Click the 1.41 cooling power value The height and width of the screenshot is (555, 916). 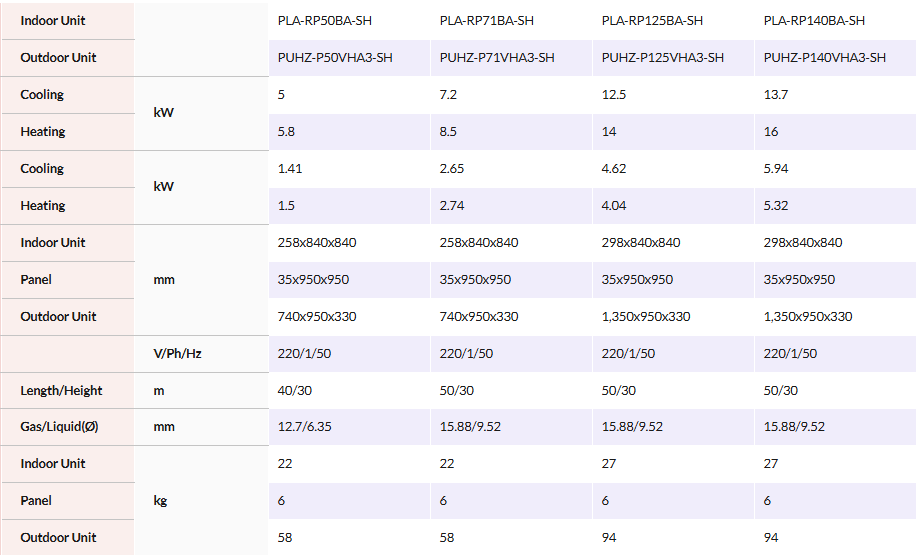(290, 169)
